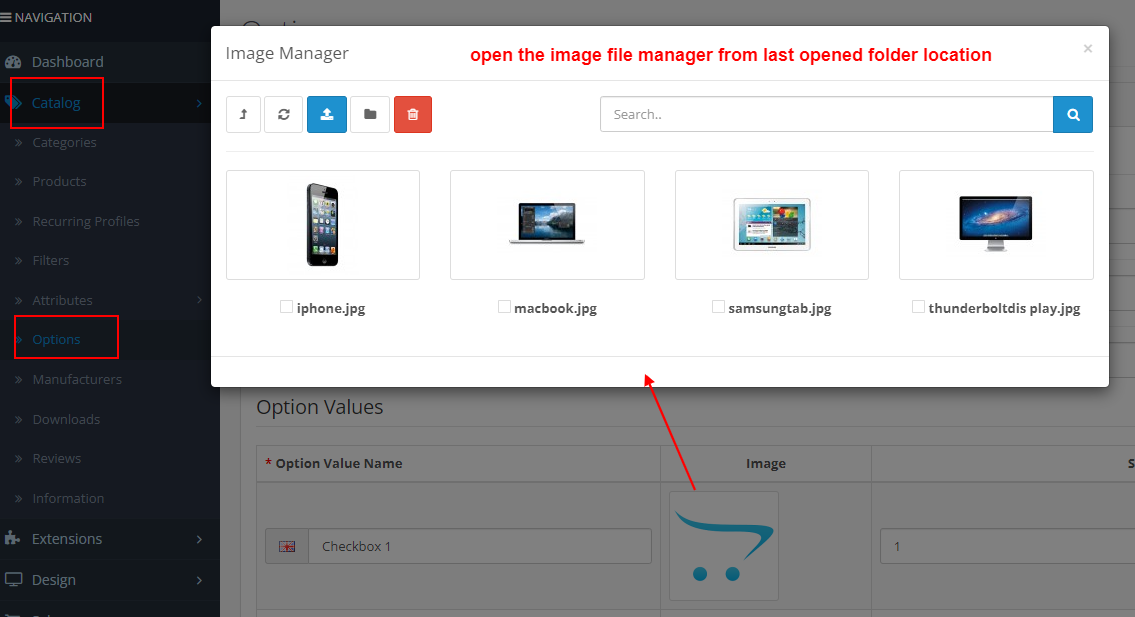Image resolution: width=1135 pixels, height=617 pixels.
Task: Expand the Extensions sidebar section
Action: coord(66,538)
